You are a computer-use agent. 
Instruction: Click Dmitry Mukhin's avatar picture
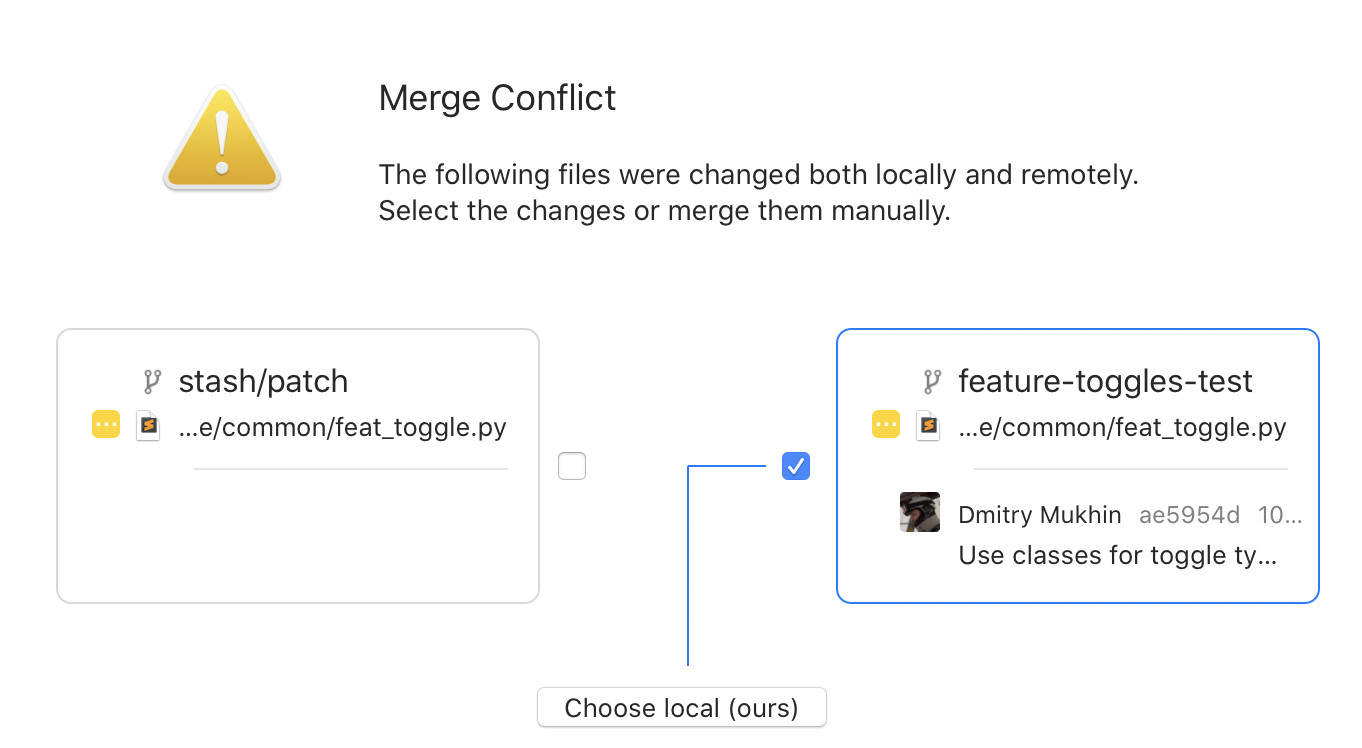click(918, 511)
